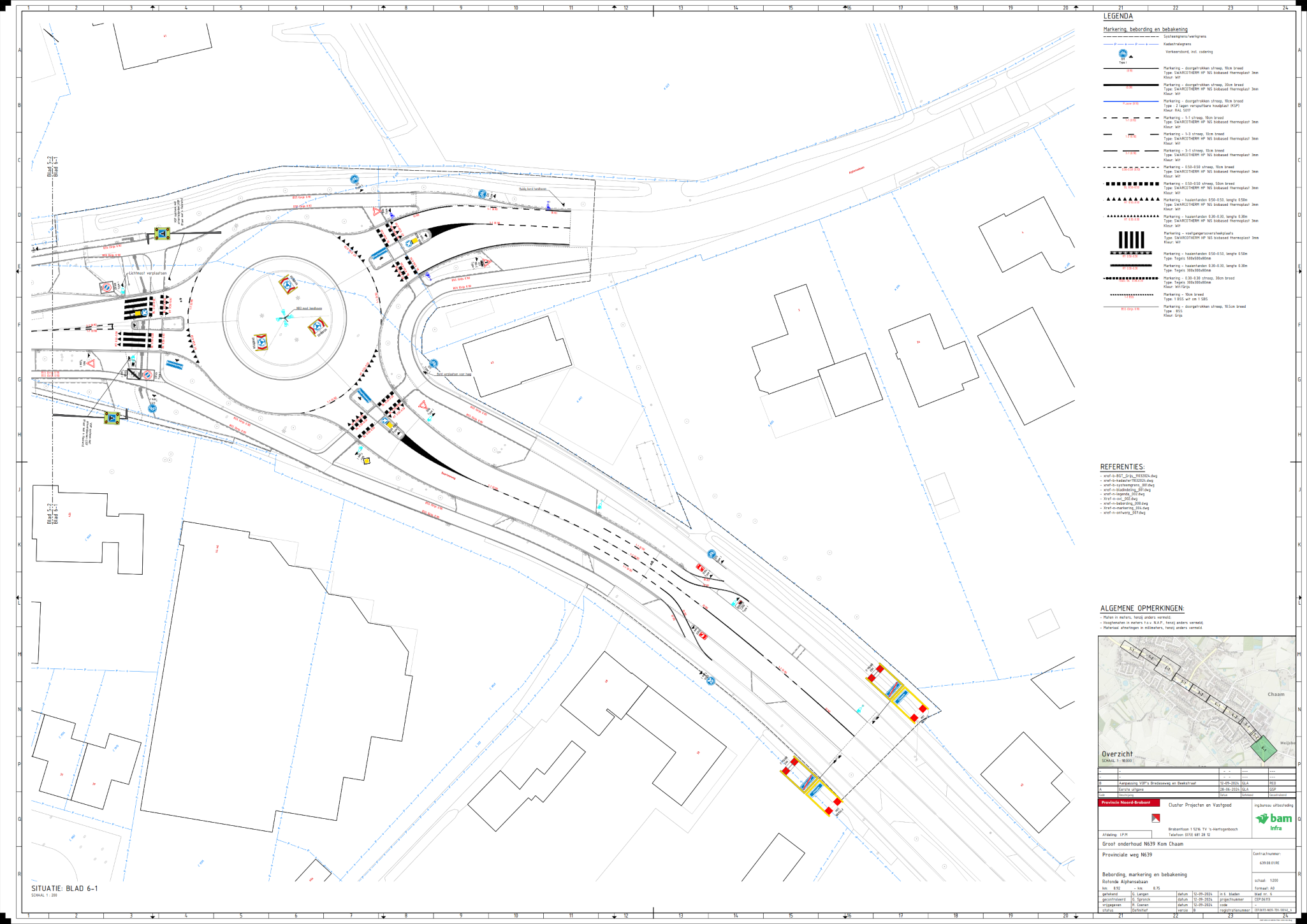
Task: Select the zebra crossing symbol in legend
Action: click(1131, 240)
